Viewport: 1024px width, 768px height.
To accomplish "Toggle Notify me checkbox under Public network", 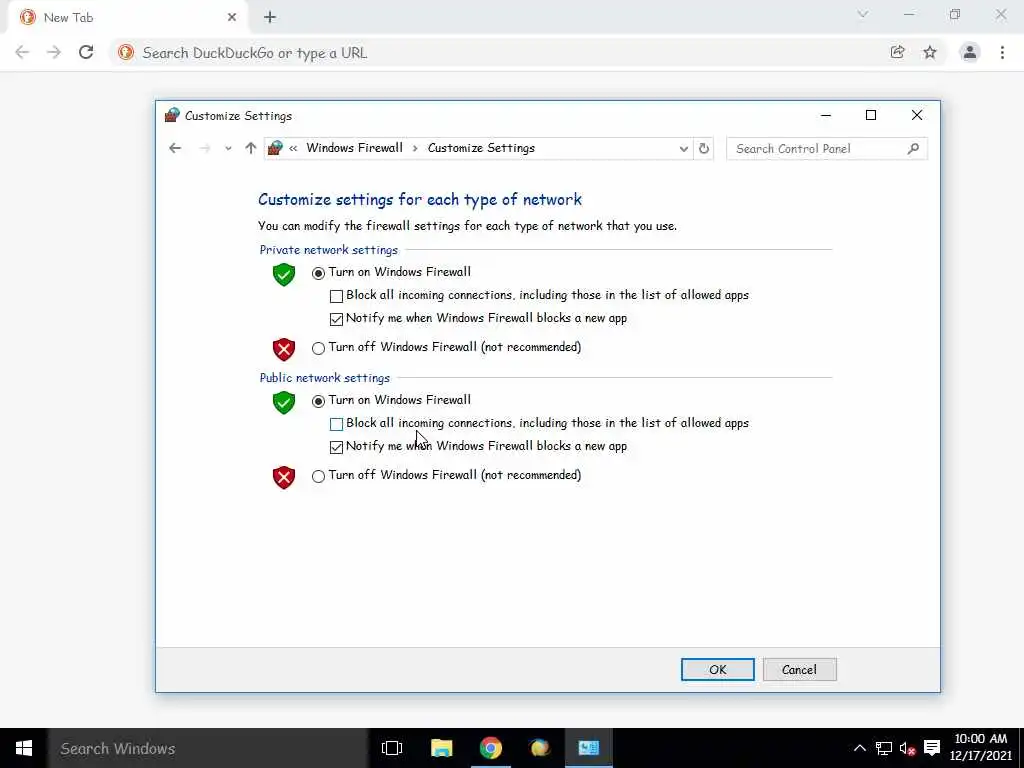I will 336,447.
